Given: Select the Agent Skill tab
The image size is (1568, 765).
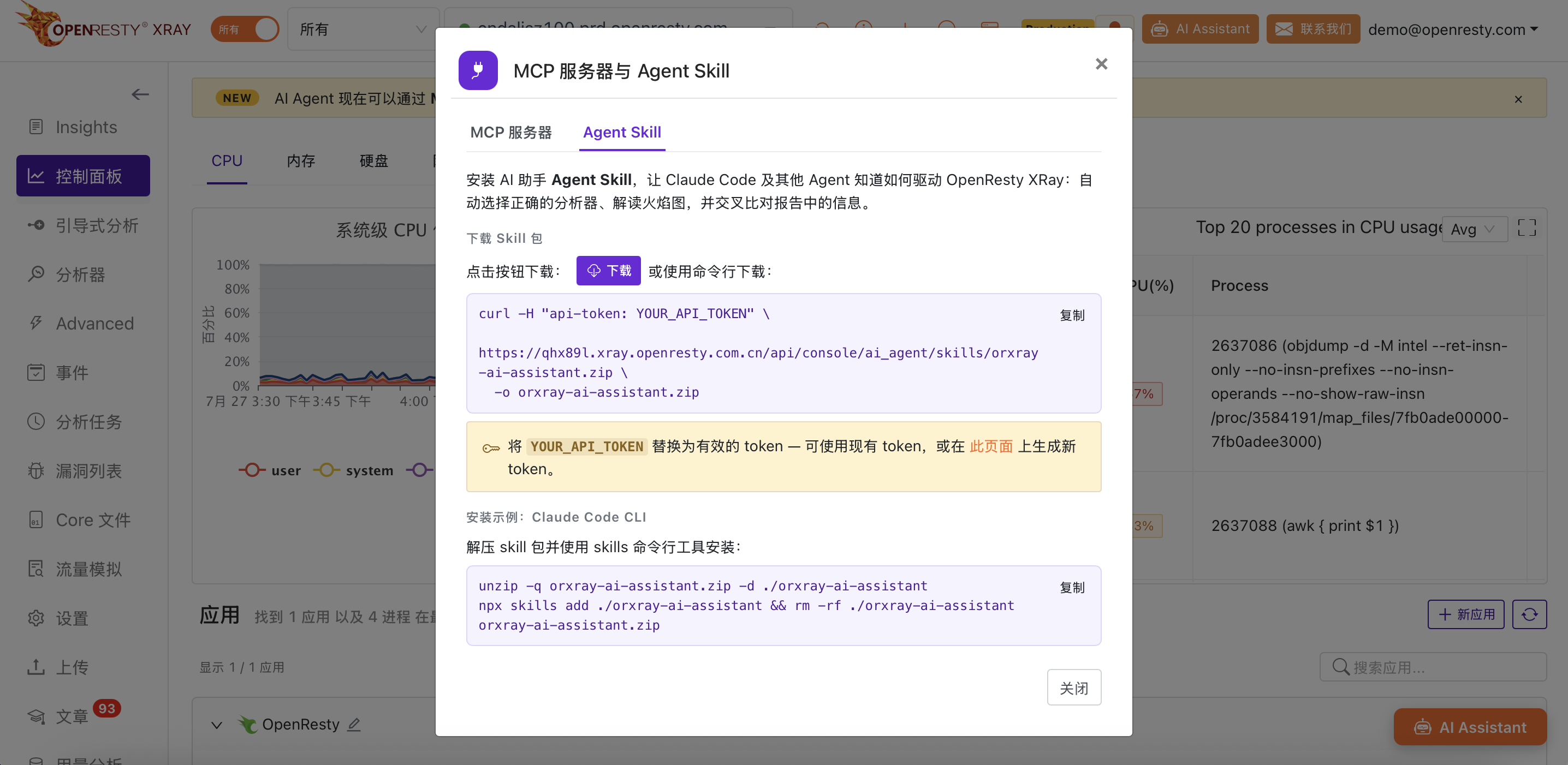Looking at the screenshot, I should coord(621,133).
